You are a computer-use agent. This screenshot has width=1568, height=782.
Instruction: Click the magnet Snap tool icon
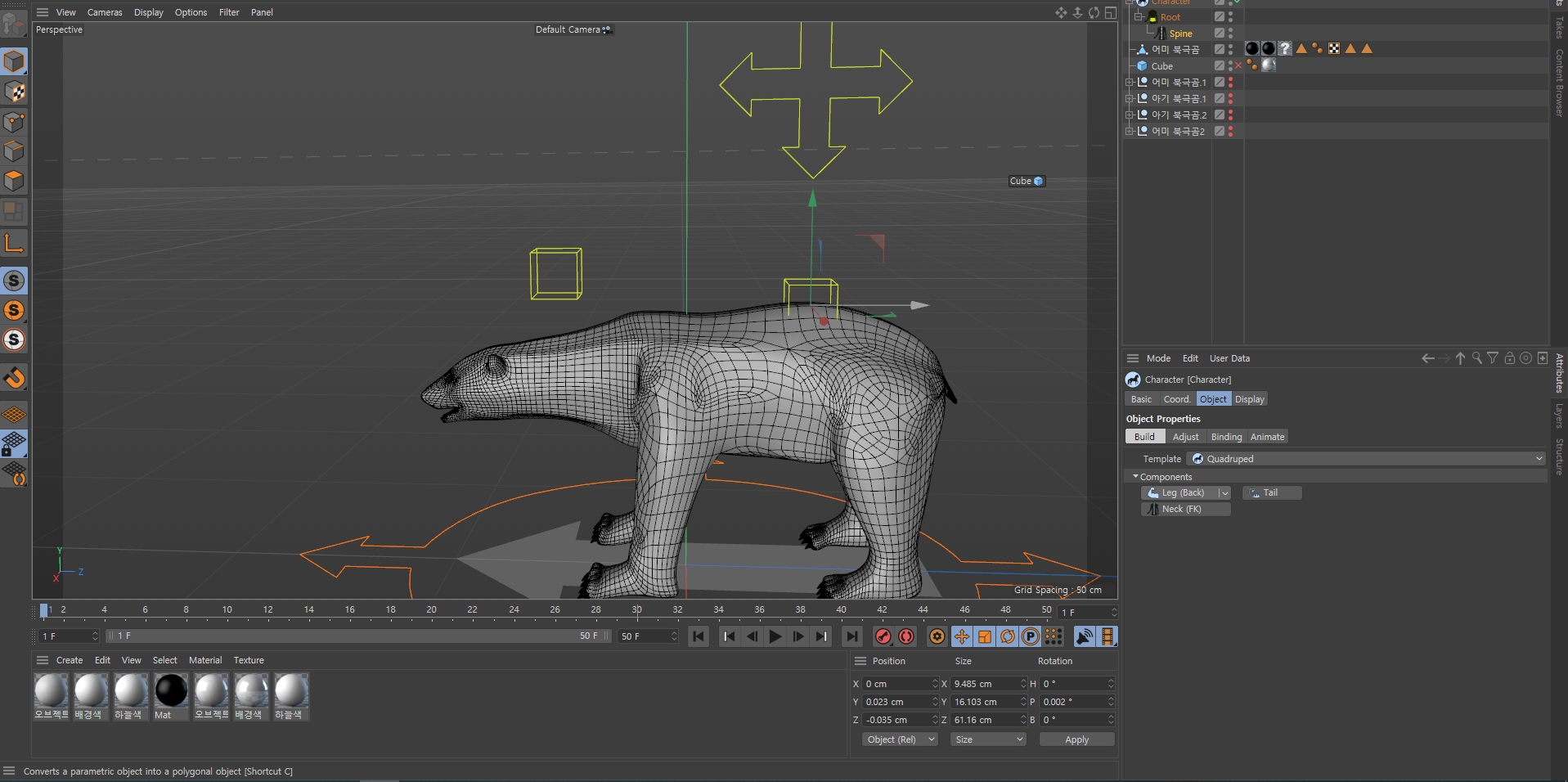[14, 378]
